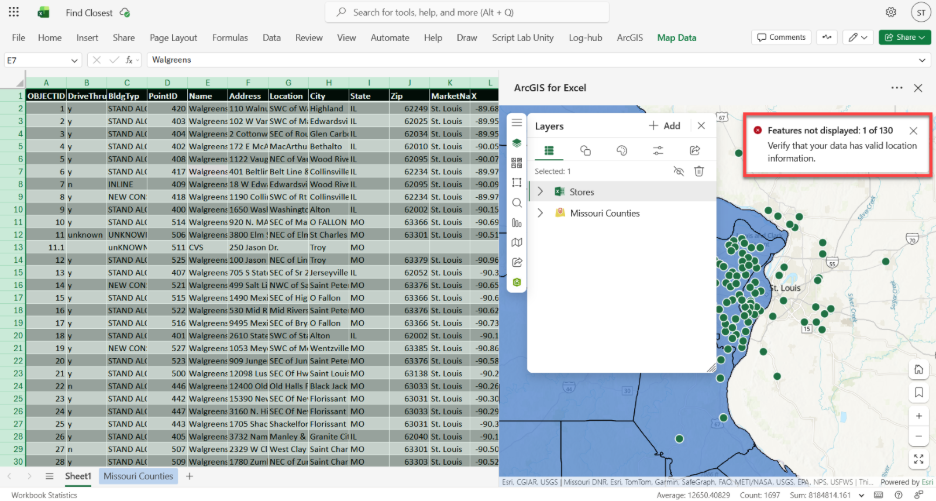Screen dimensions: 936x501
Task: Toggle visibility of selected layer
Action: tap(679, 171)
